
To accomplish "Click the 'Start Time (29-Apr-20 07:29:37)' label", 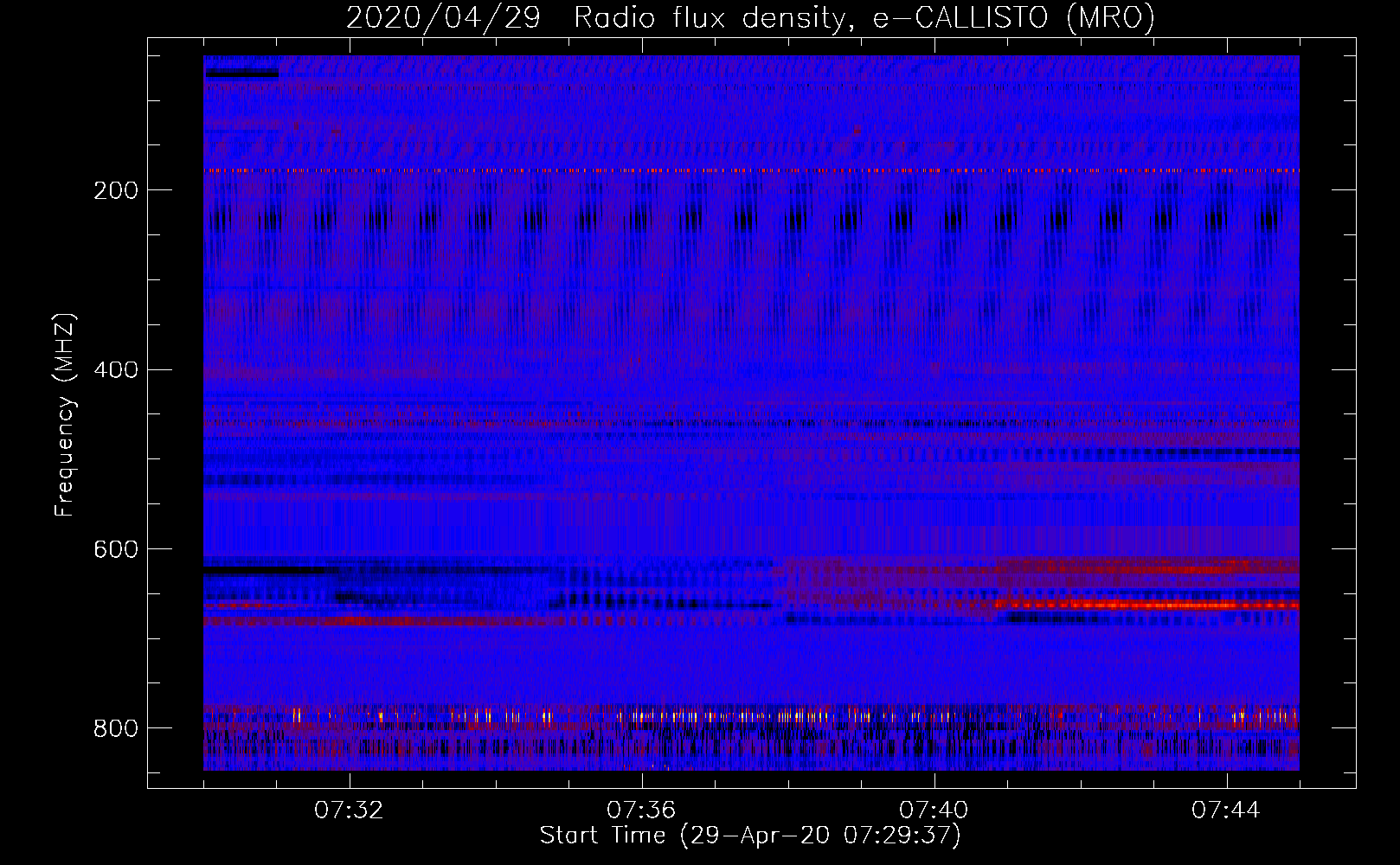I will click(750, 836).
